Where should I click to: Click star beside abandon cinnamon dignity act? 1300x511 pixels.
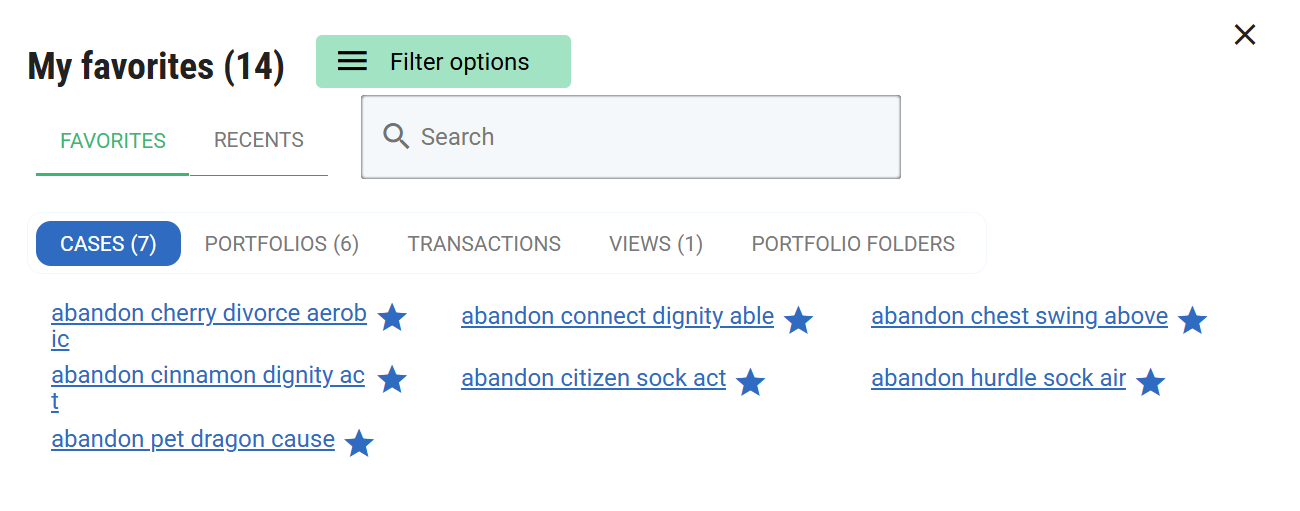pos(392,380)
